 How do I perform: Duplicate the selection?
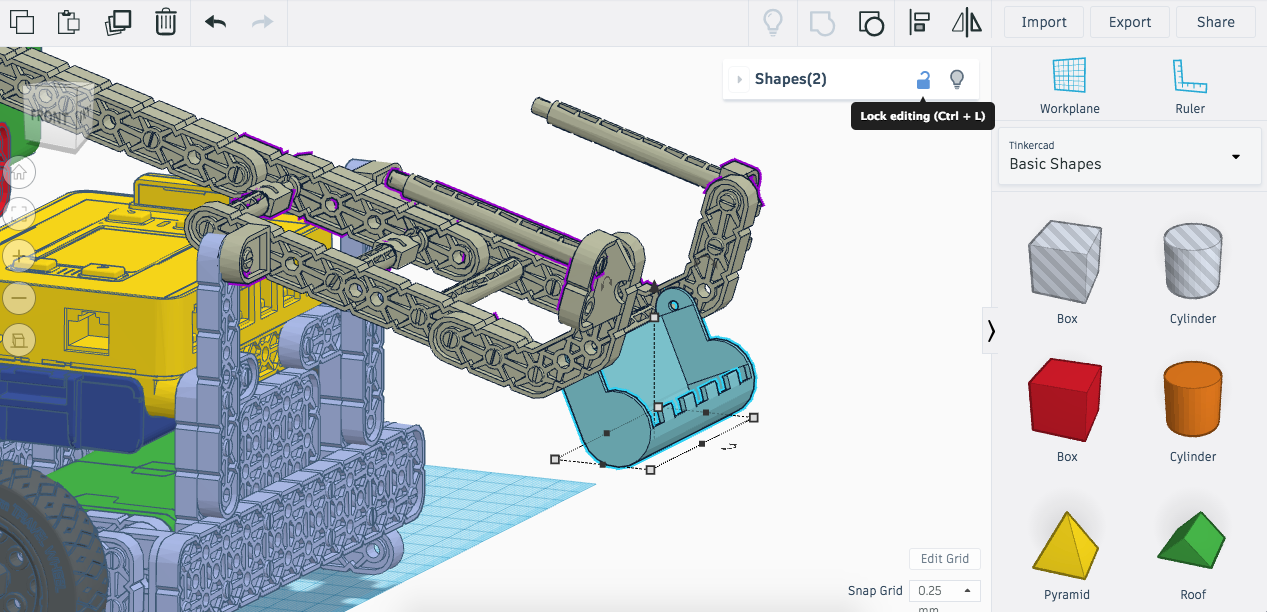(117, 22)
